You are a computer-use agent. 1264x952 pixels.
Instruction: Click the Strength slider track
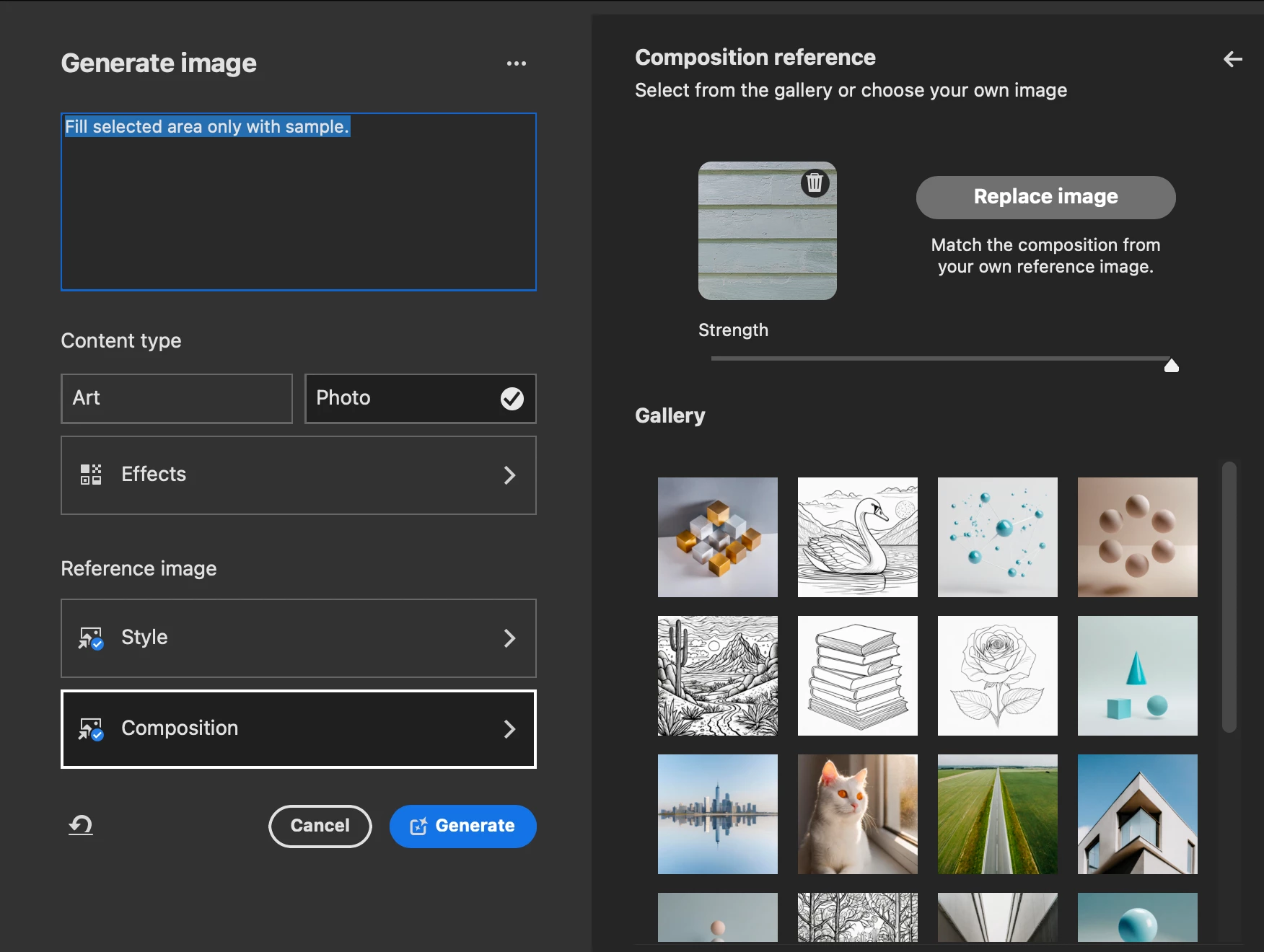coord(940,358)
